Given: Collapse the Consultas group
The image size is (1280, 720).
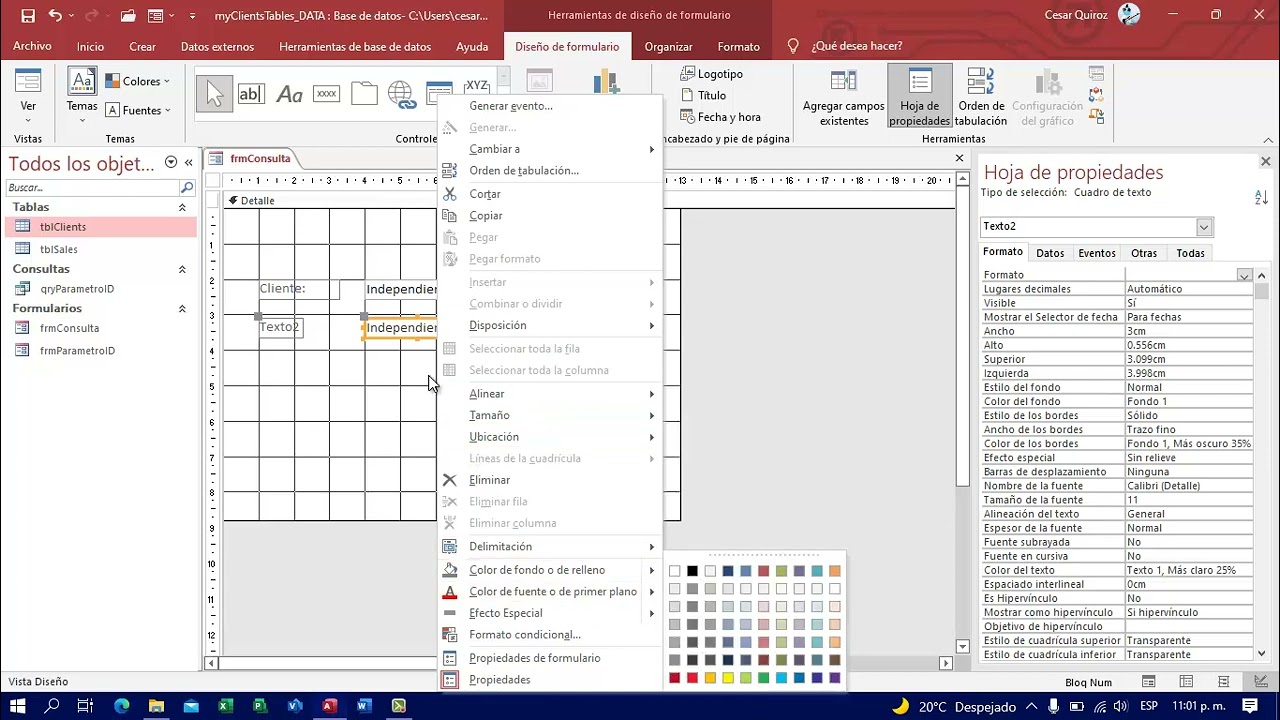Looking at the screenshot, I should click(182, 269).
